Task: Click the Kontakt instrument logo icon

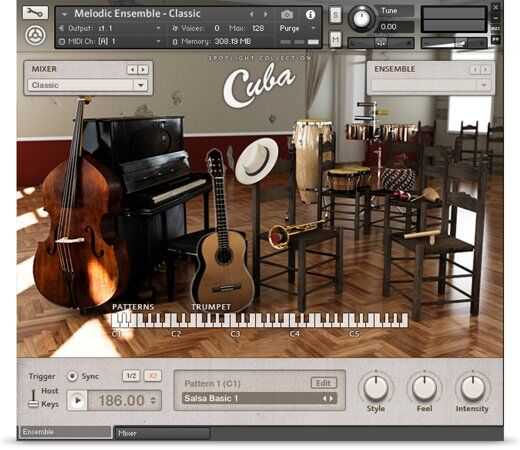Action: click(x=35, y=35)
